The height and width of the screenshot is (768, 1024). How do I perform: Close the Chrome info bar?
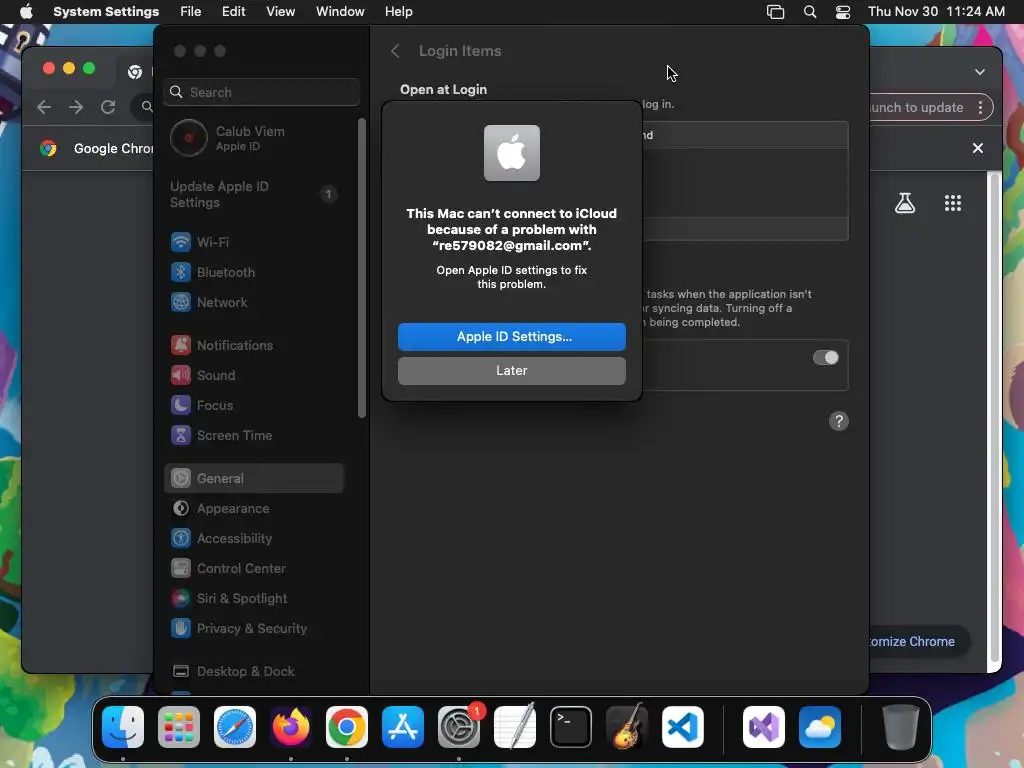978,148
